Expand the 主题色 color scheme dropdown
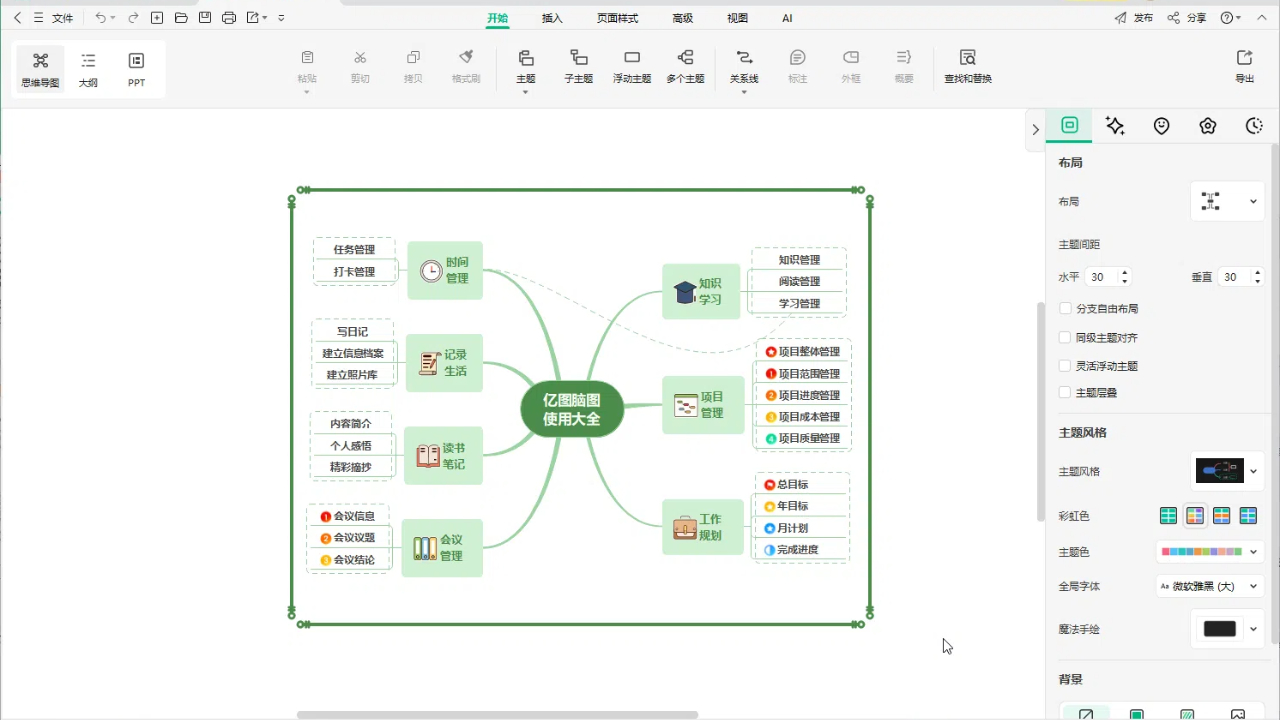This screenshot has width=1280, height=720. (1209, 551)
